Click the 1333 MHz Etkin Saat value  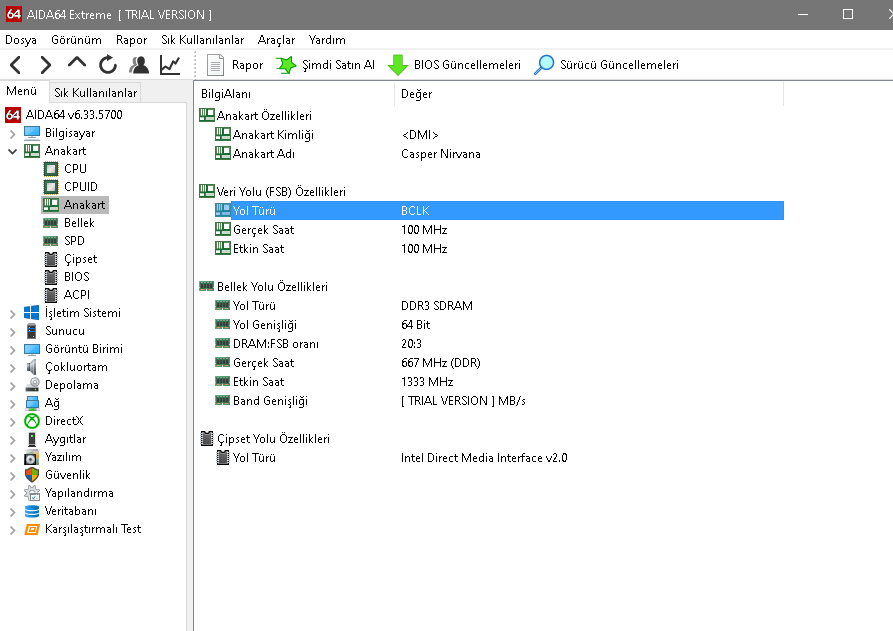(427, 382)
